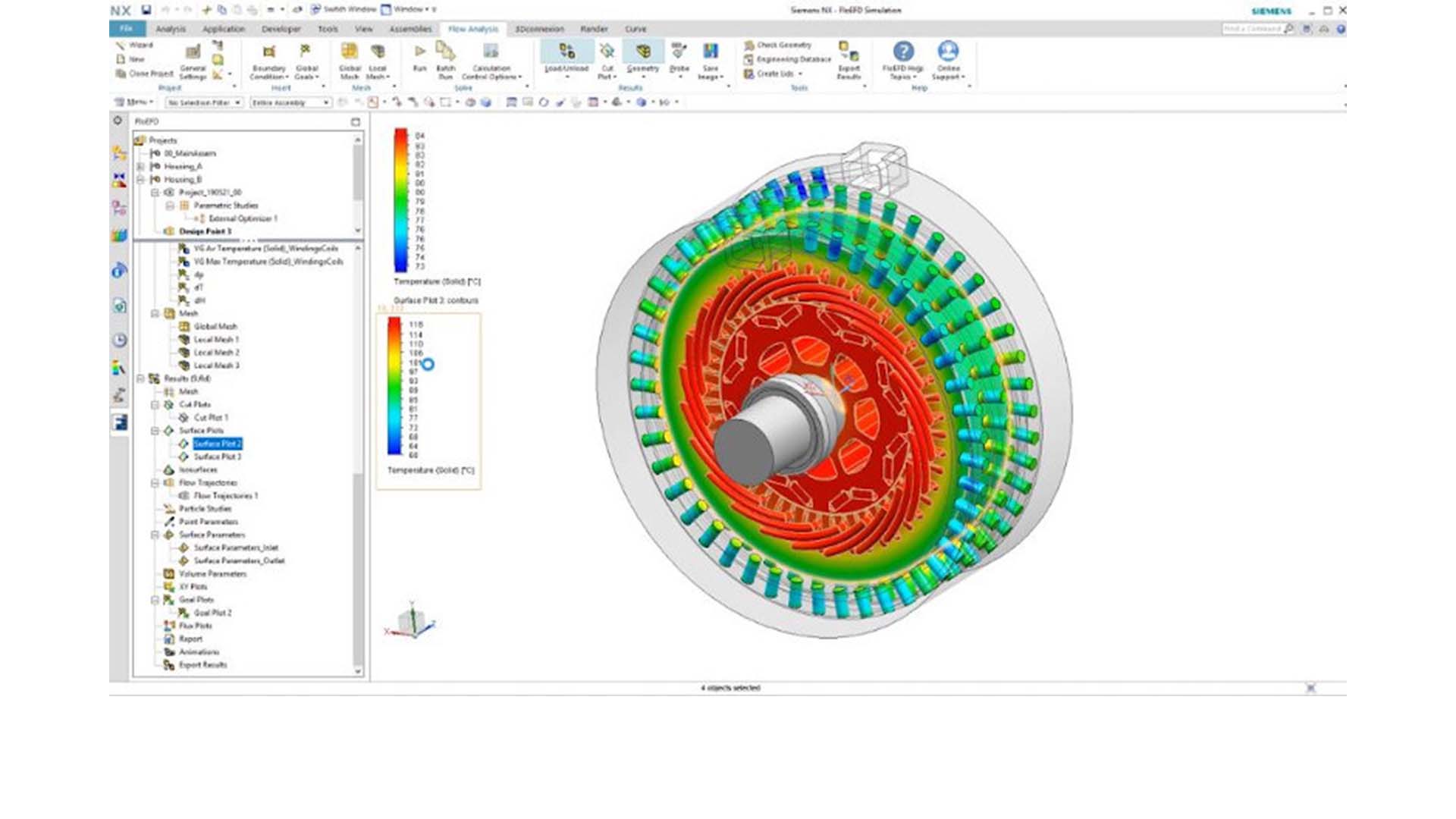Click the Check Geometry button
The height and width of the screenshot is (819, 1456).
tap(781, 45)
